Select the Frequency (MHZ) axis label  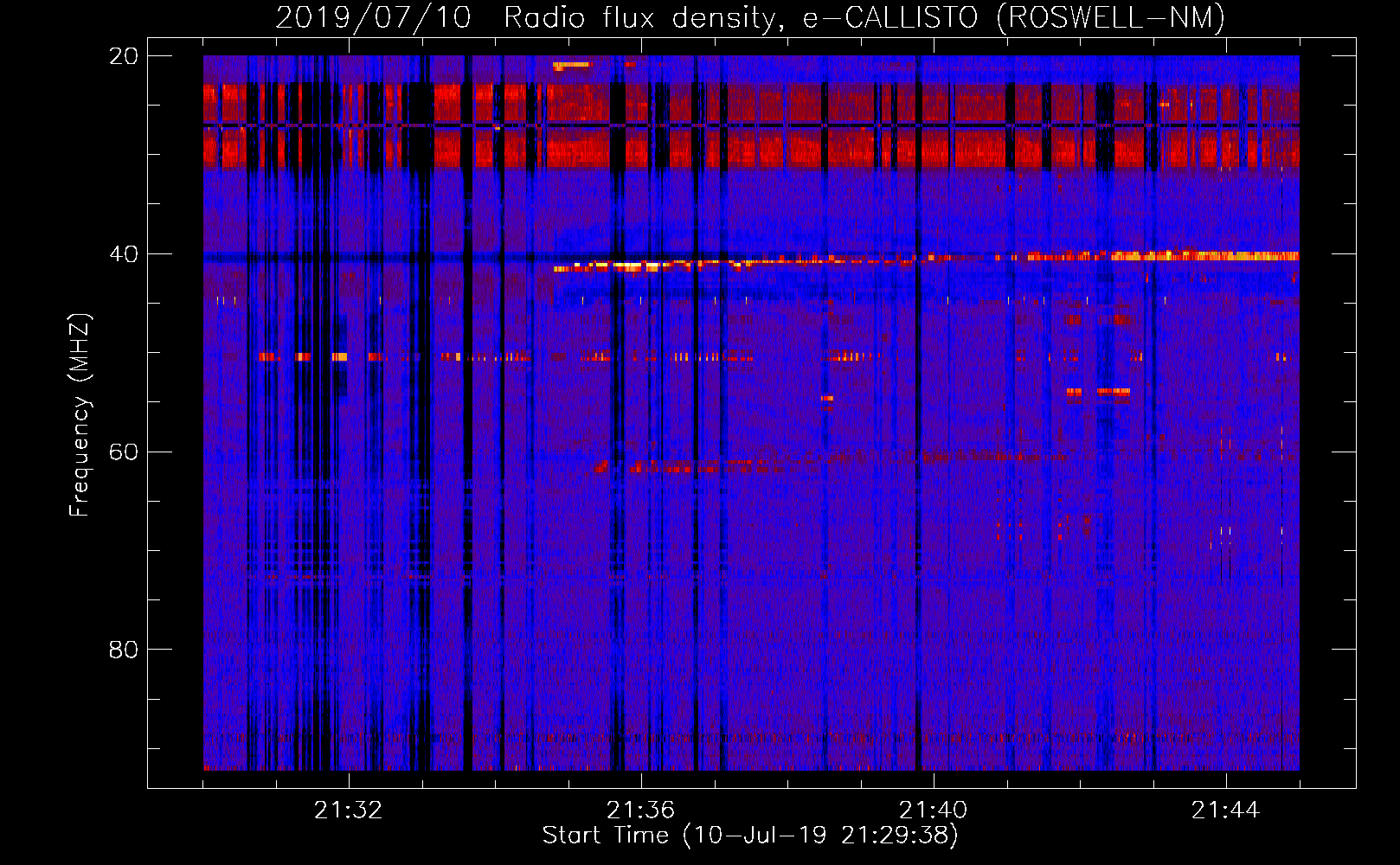click(x=80, y=415)
